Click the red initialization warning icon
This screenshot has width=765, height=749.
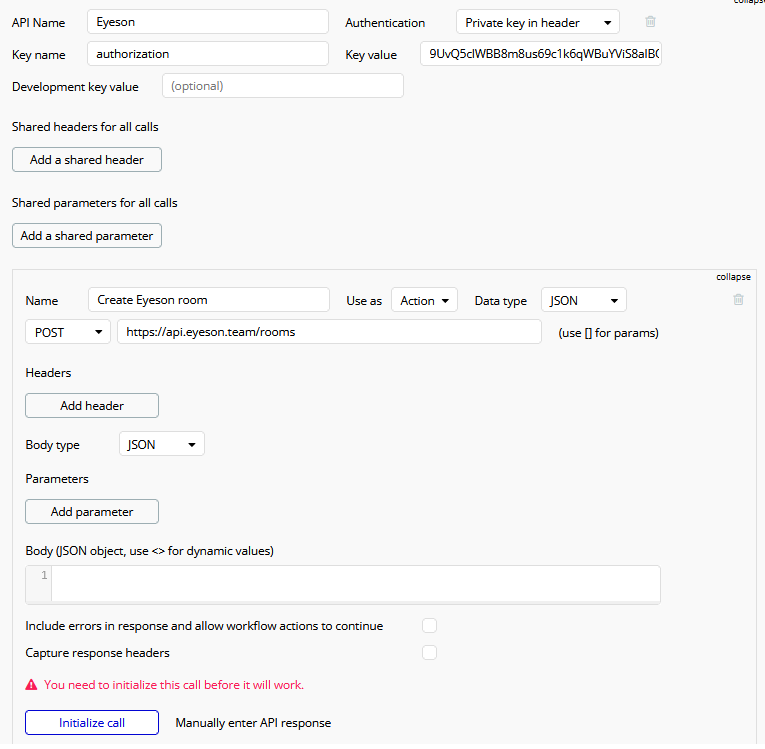tap(32, 685)
